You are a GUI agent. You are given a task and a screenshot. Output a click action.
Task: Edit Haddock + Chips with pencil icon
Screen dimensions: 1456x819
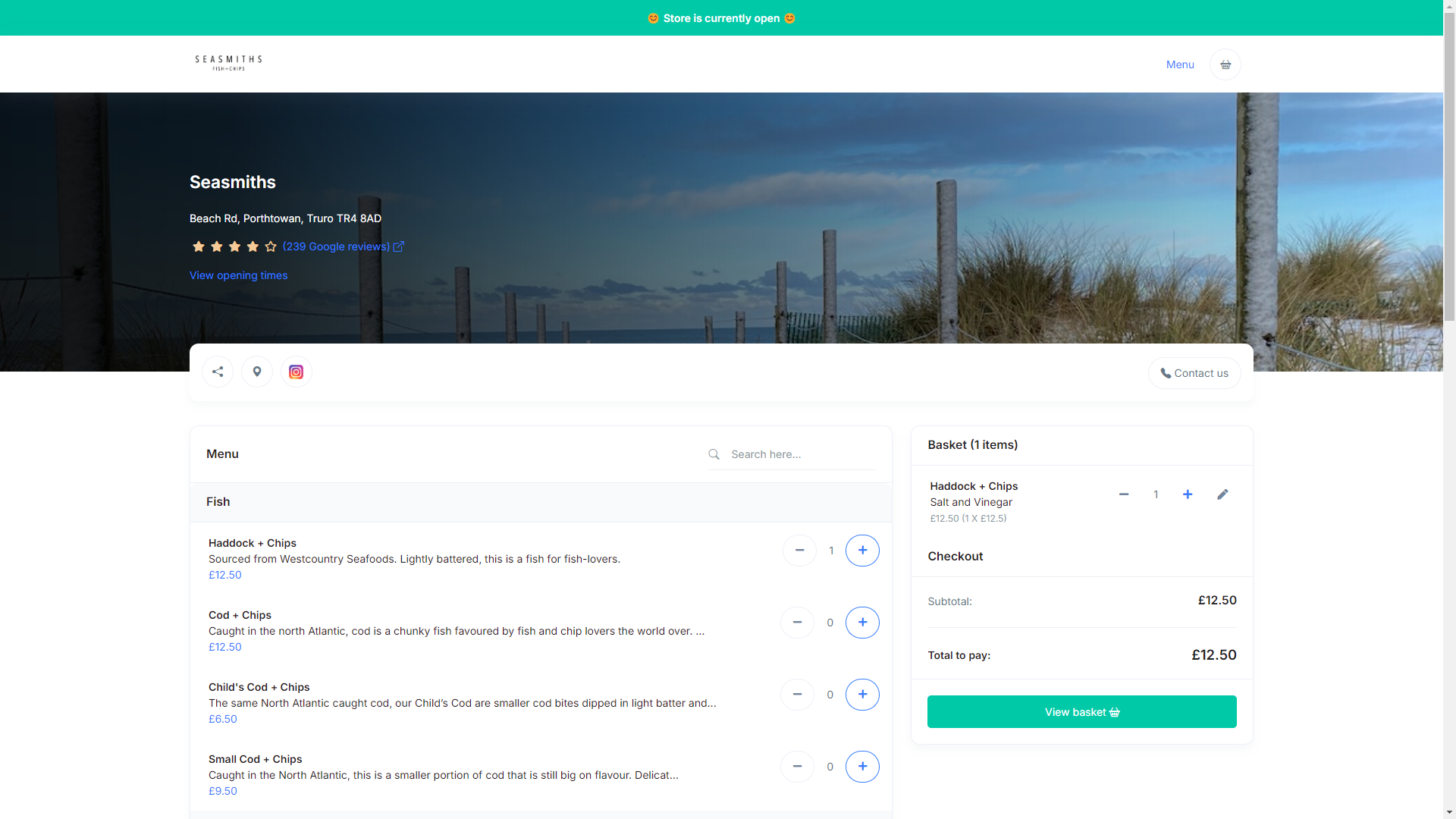click(1222, 494)
